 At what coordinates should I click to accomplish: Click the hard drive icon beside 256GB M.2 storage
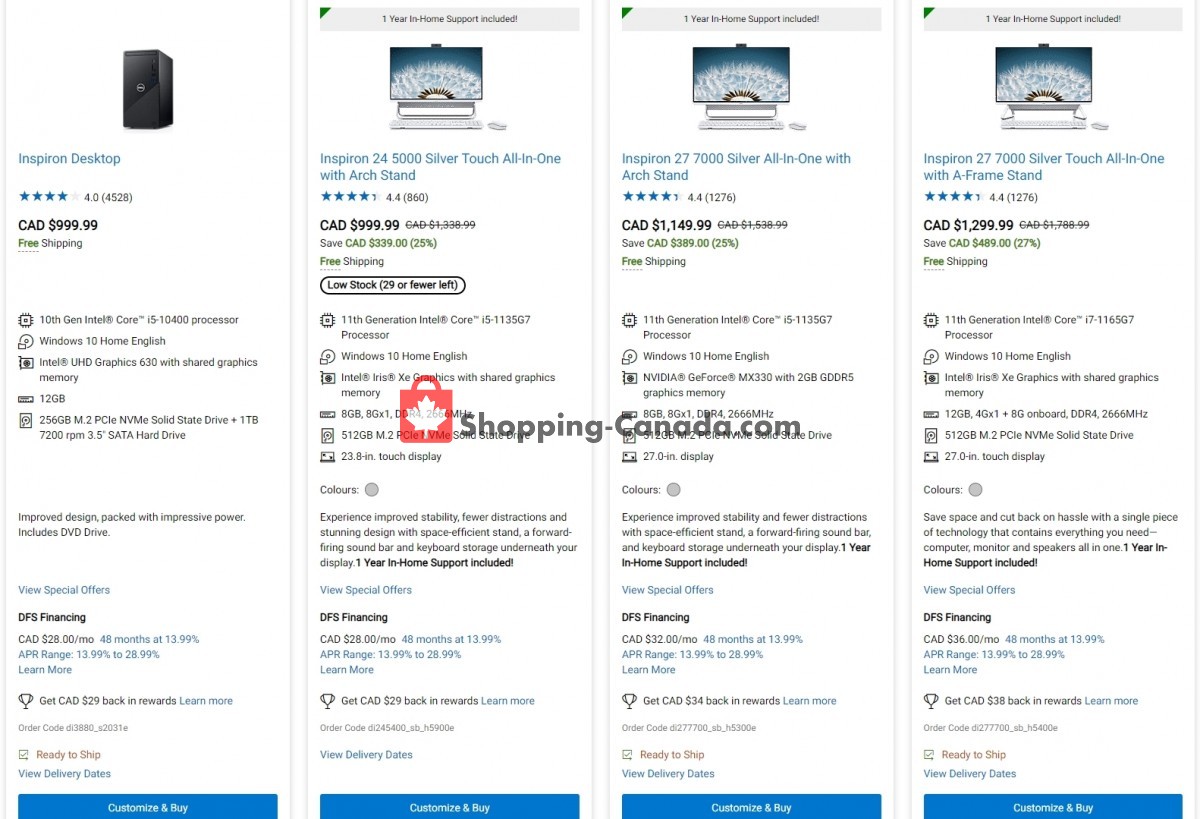26,421
